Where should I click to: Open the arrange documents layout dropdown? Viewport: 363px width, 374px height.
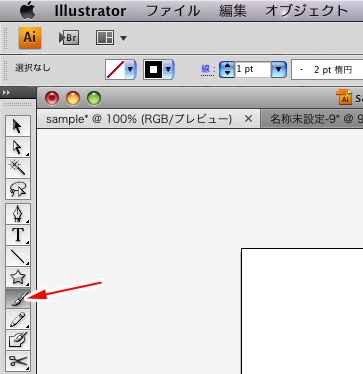[x=111, y=38]
